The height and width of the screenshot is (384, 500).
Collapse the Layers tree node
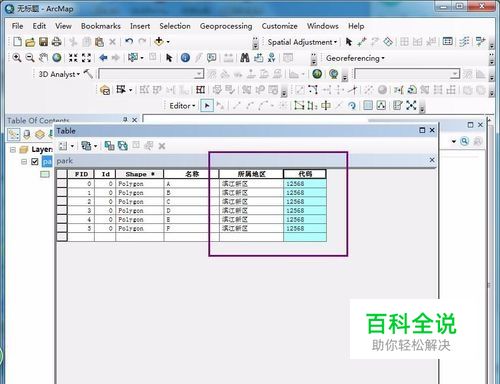pos(13,150)
